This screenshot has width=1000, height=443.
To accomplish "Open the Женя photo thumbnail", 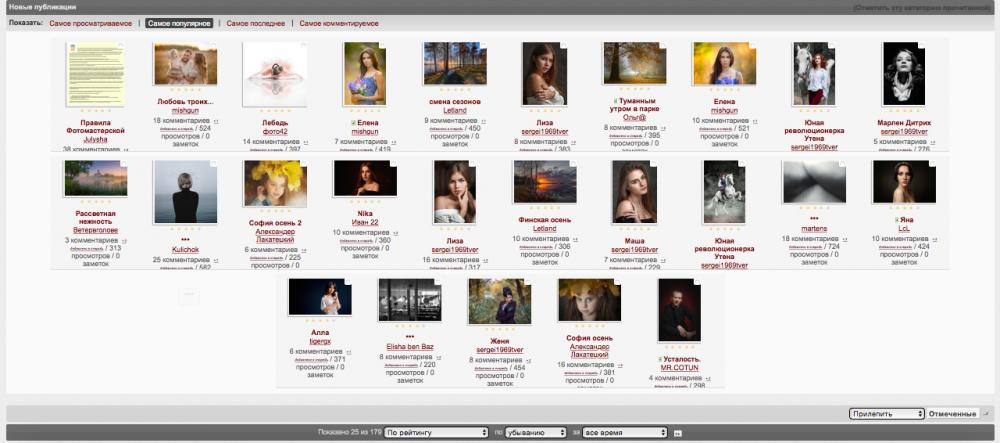I will pyautogui.click(x=499, y=301).
